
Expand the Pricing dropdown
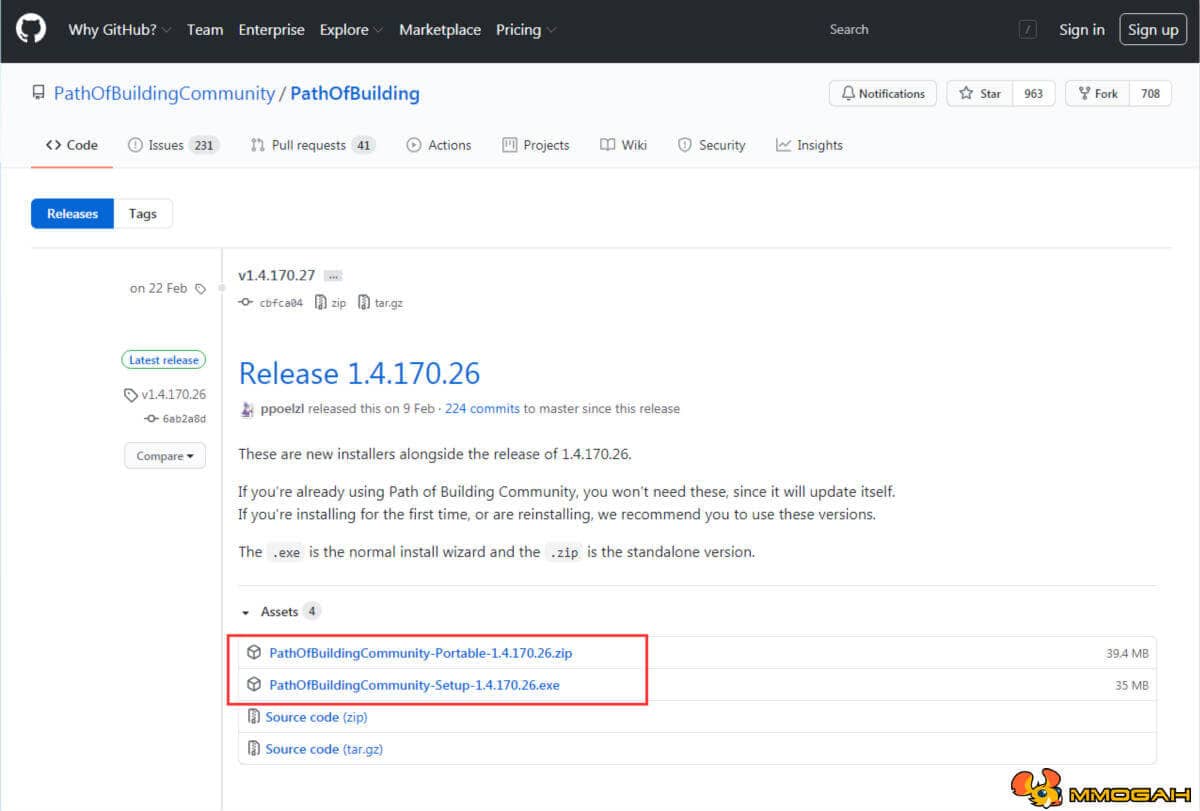click(x=526, y=30)
